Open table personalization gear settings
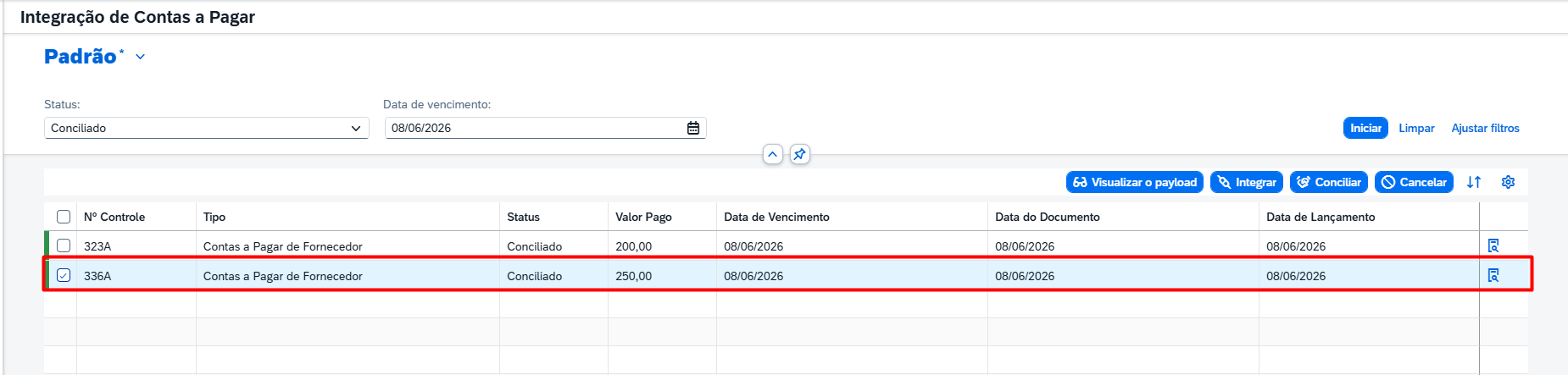This screenshot has height=375, width=1568. [1508, 182]
